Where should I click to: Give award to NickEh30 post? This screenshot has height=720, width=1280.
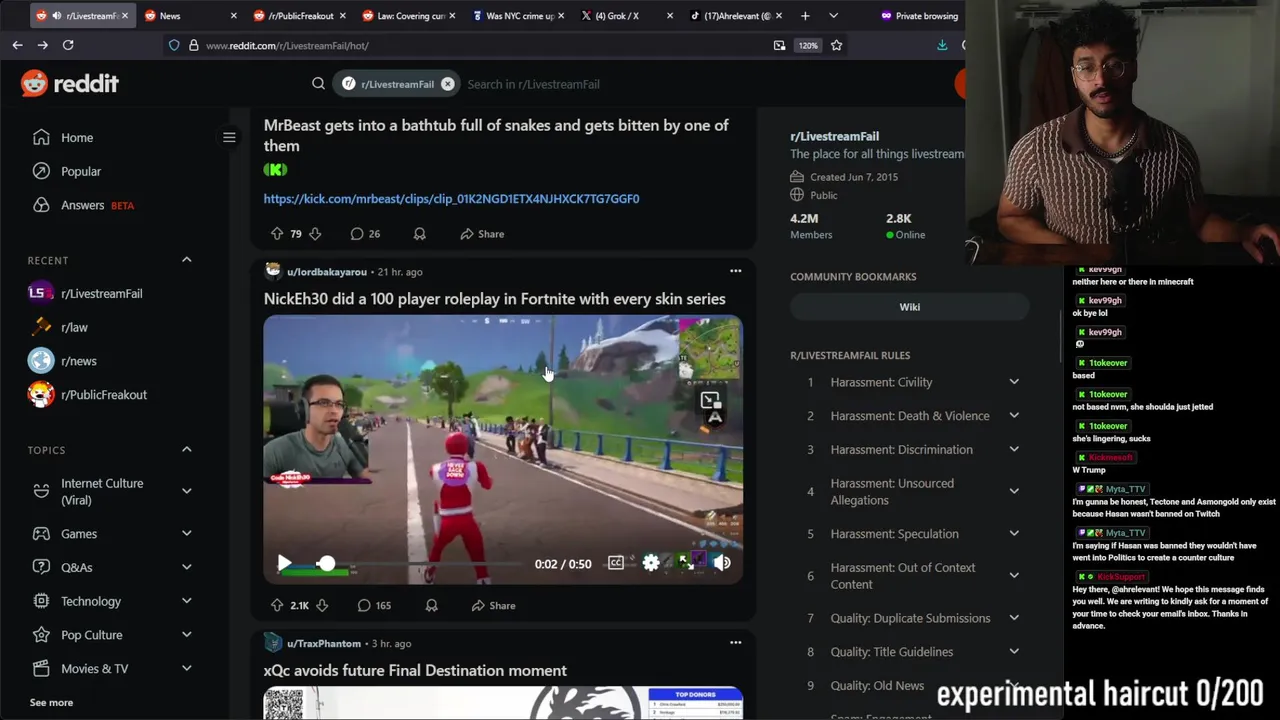pos(431,605)
